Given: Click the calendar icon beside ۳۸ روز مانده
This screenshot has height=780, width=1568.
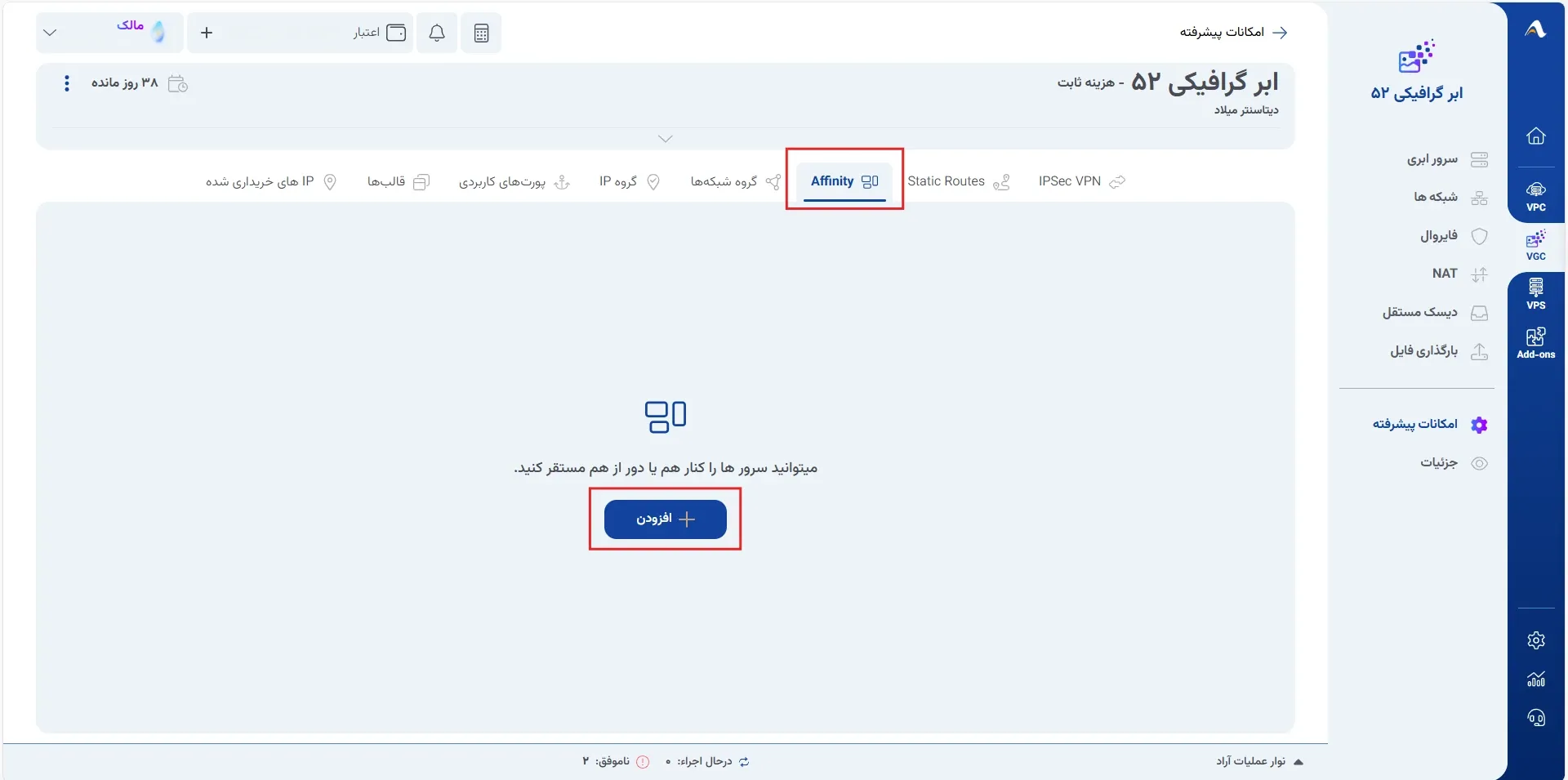Looking at the screenshot, I should pos(177,83).
